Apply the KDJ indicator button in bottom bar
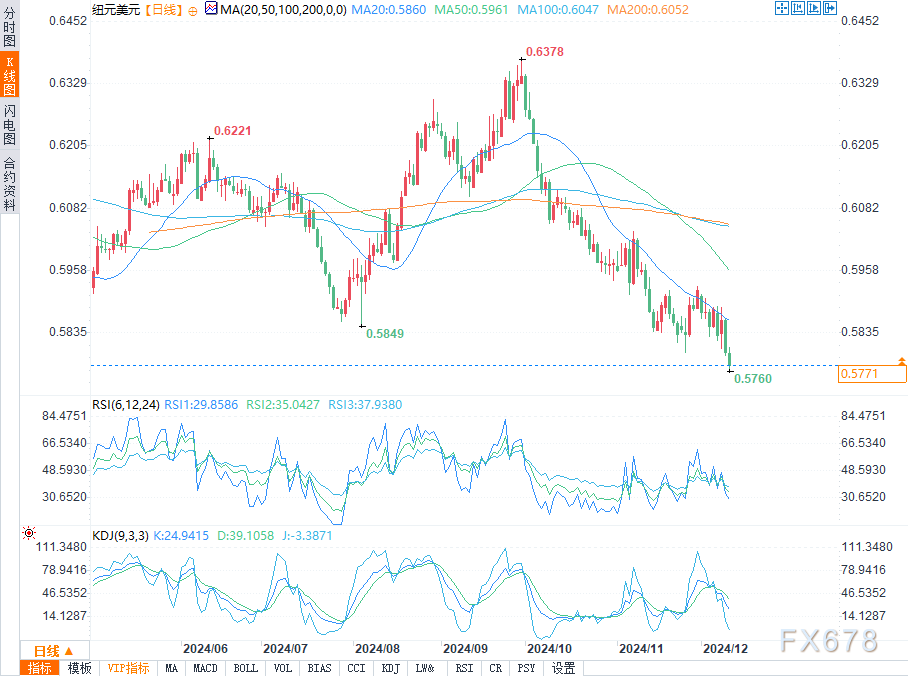 point(390,668)
